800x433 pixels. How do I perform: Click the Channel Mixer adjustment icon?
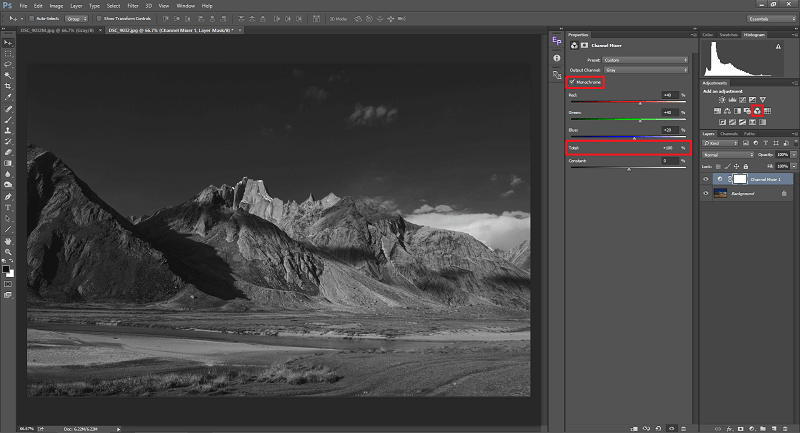(757, 110)
